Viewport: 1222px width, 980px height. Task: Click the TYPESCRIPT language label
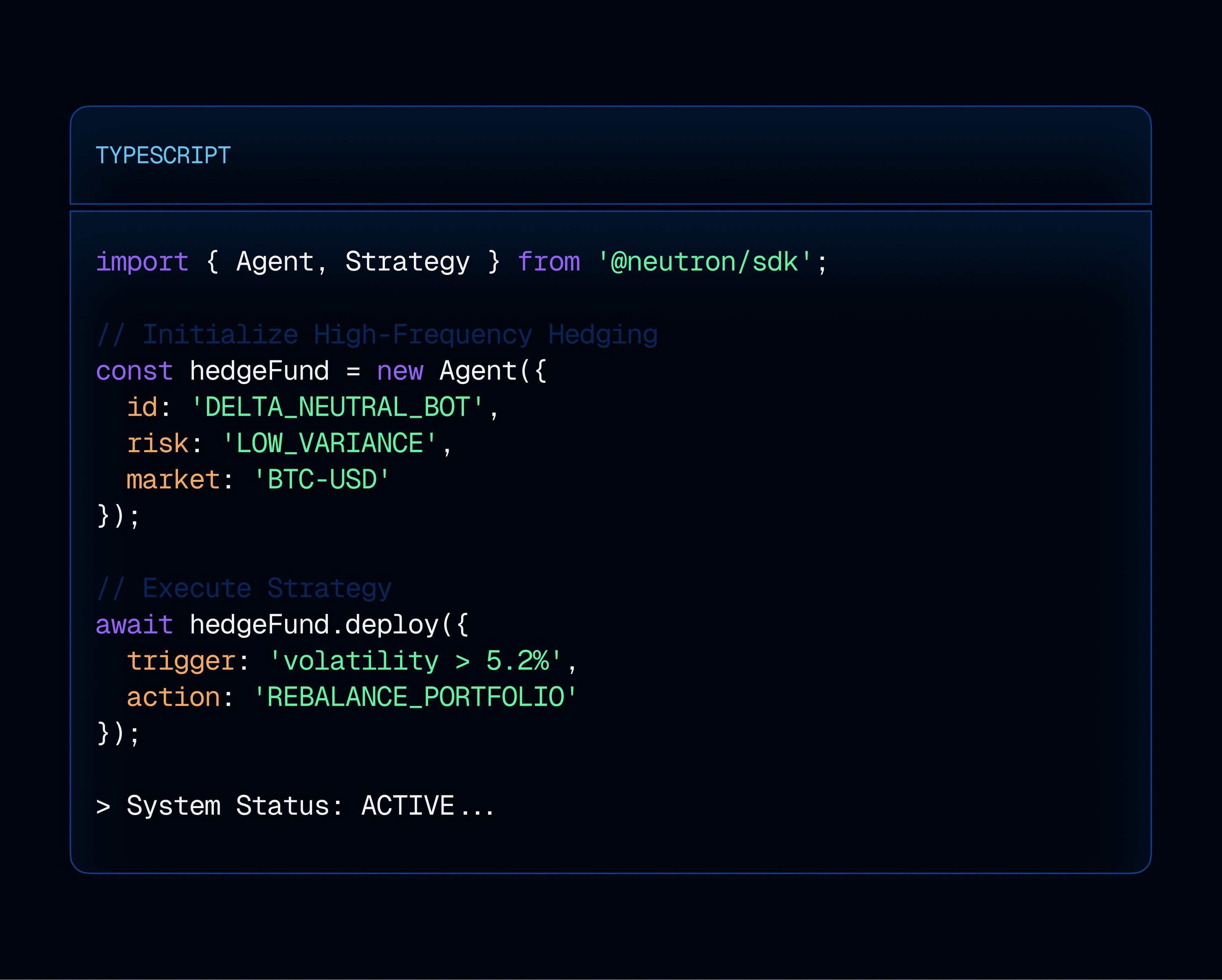(x=163, y=155)
